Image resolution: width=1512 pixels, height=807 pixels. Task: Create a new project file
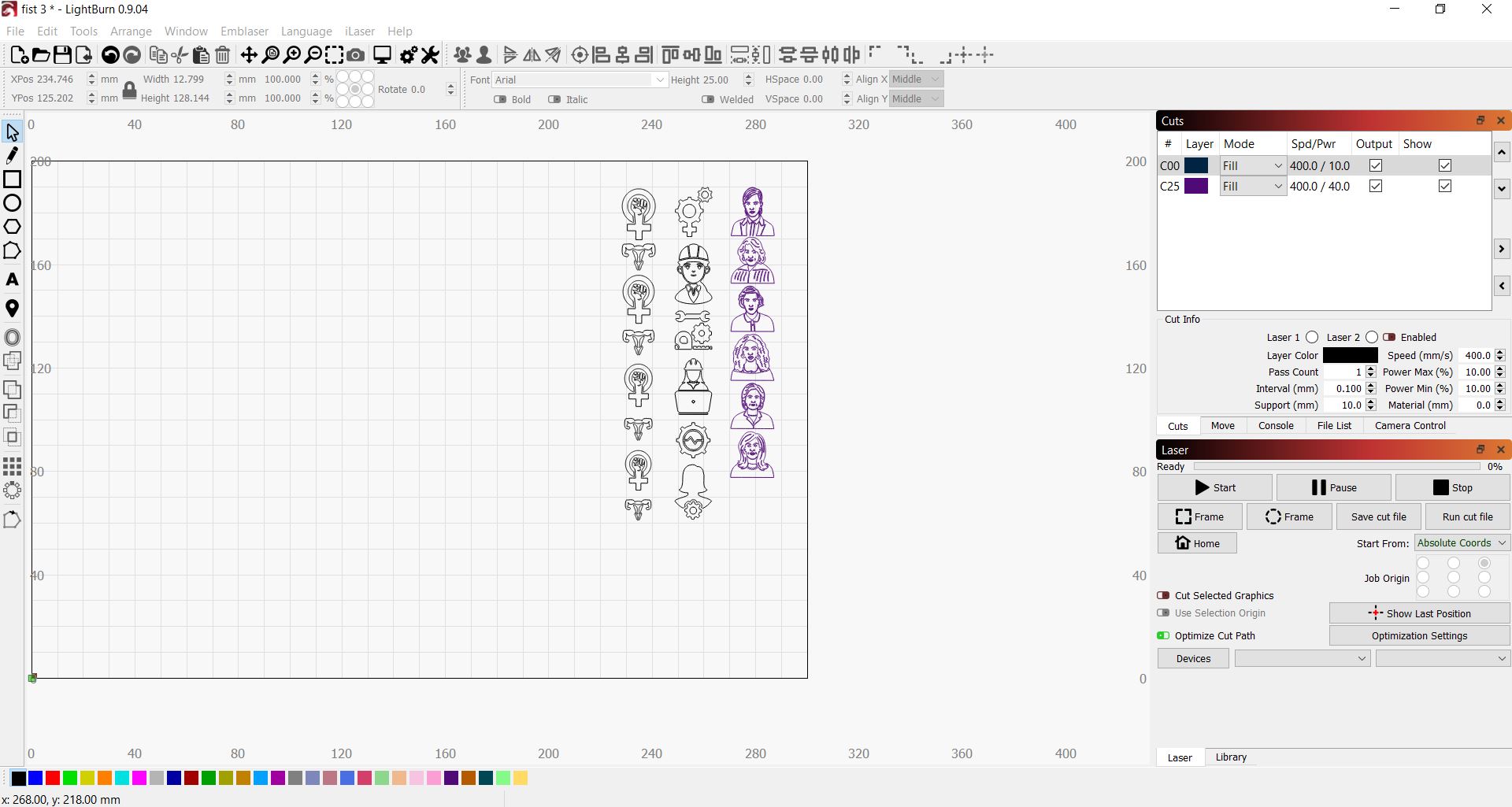click(x=19, y=55)
